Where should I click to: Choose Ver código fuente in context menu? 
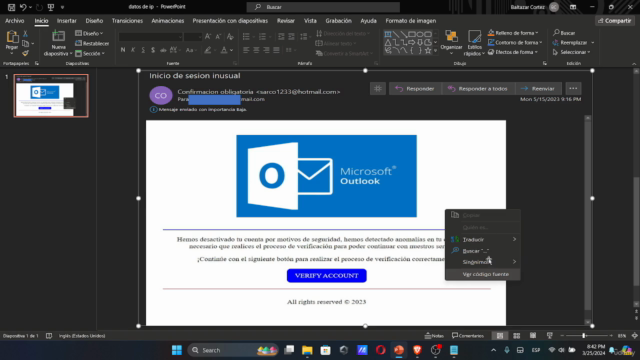coord(483,274)
